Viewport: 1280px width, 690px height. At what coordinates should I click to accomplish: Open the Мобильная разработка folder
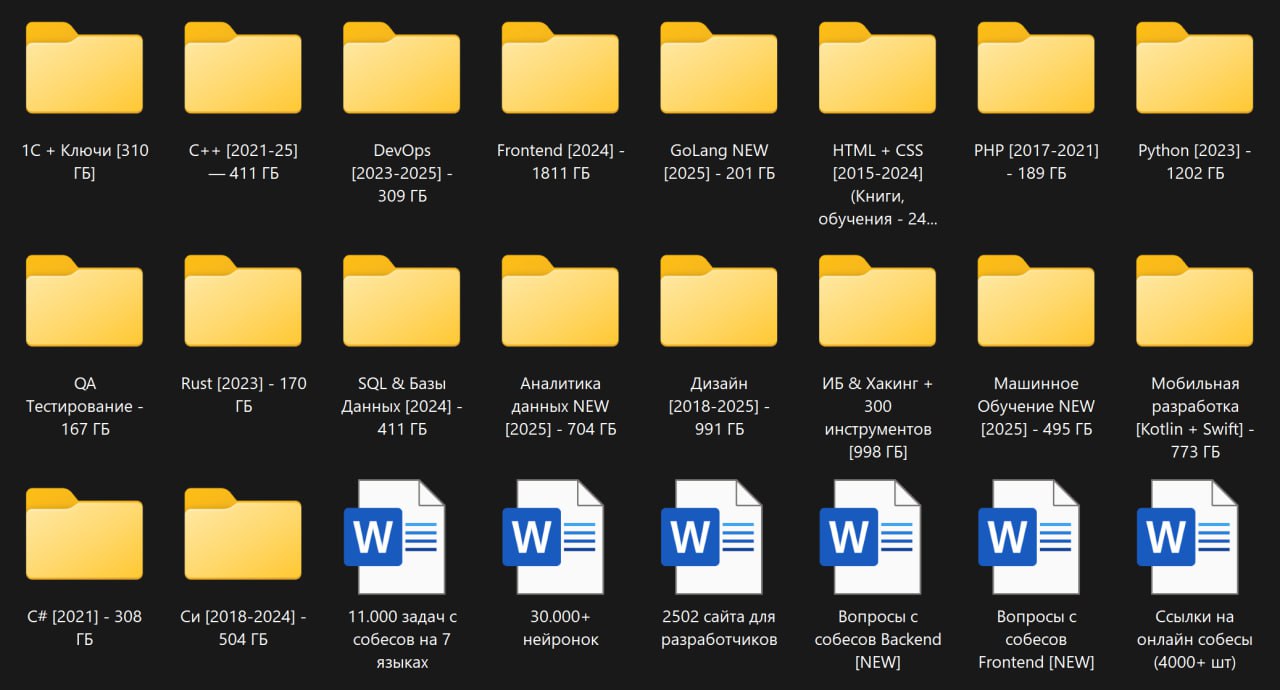tap(1195, 301)
